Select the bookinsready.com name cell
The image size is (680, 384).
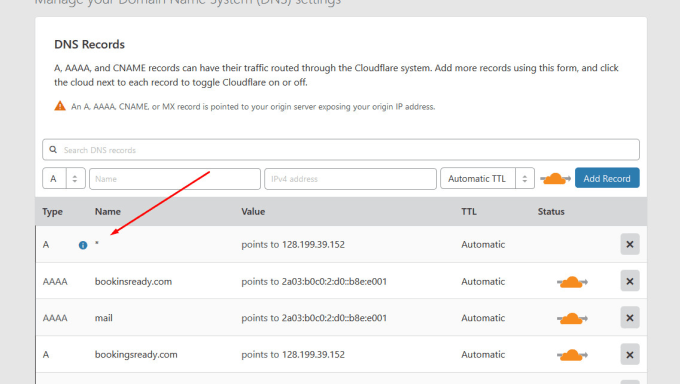(x=134, y=282)
